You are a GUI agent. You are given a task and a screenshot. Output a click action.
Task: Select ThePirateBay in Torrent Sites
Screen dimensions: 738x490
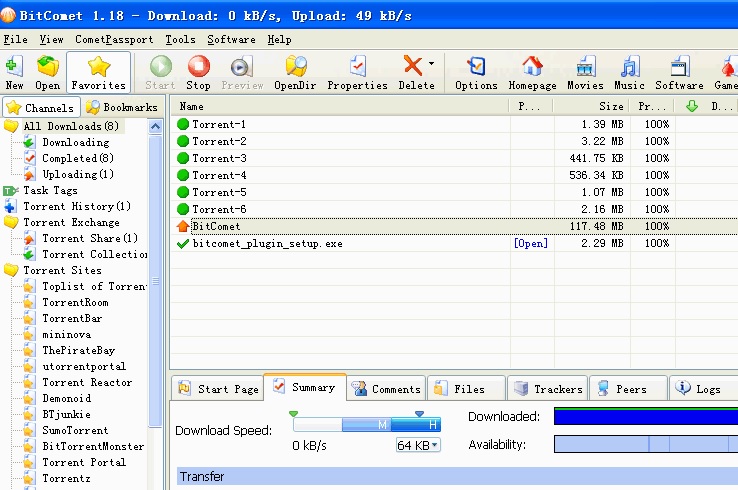click(x=78, y=351)
